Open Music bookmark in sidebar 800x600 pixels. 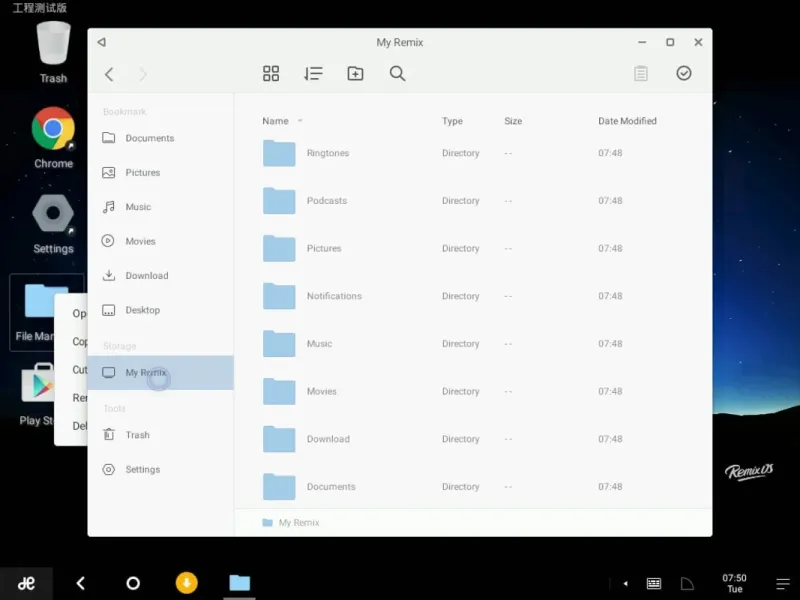click(138, 207)
